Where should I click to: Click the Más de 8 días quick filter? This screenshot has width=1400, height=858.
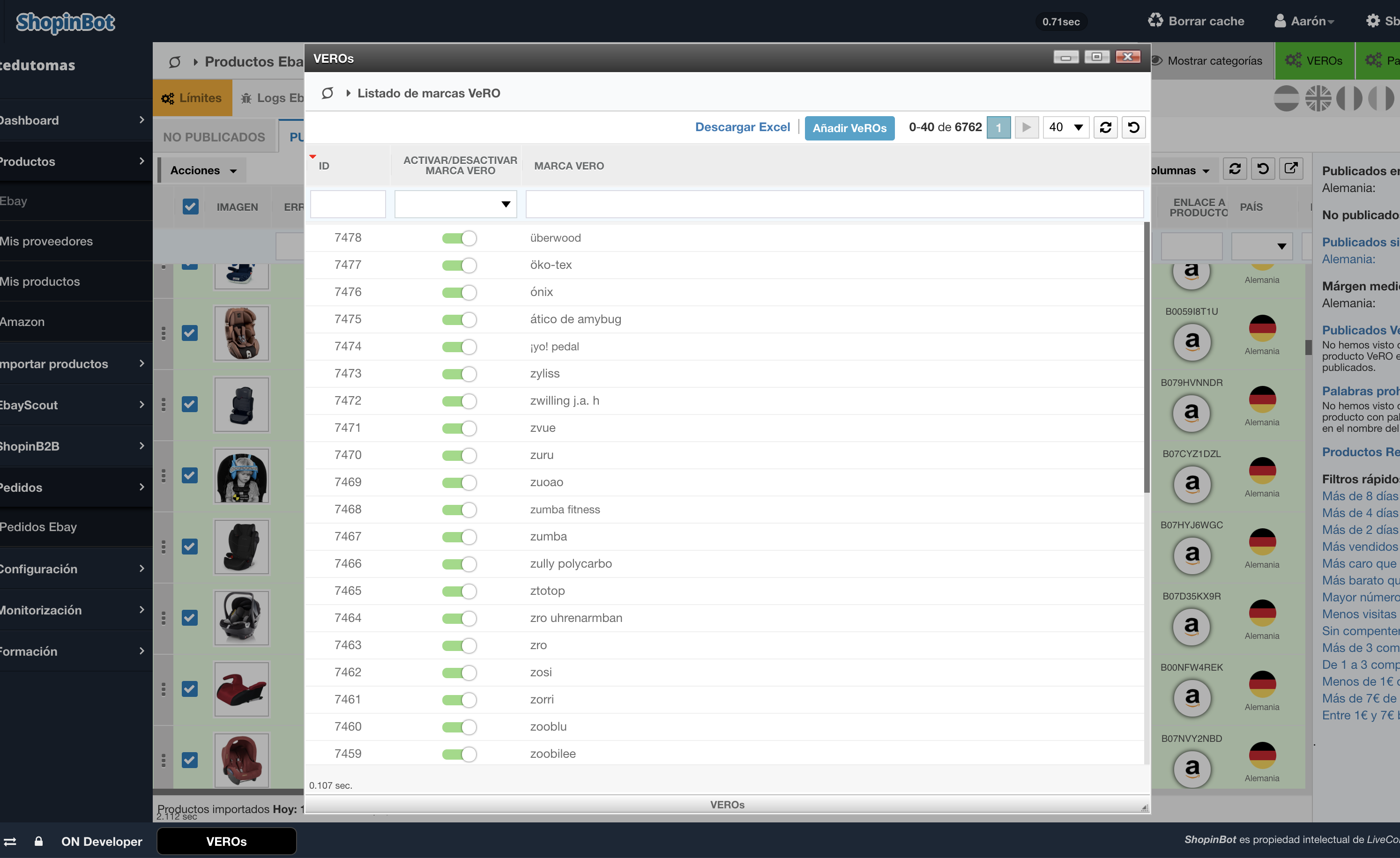pos(1360,496)
